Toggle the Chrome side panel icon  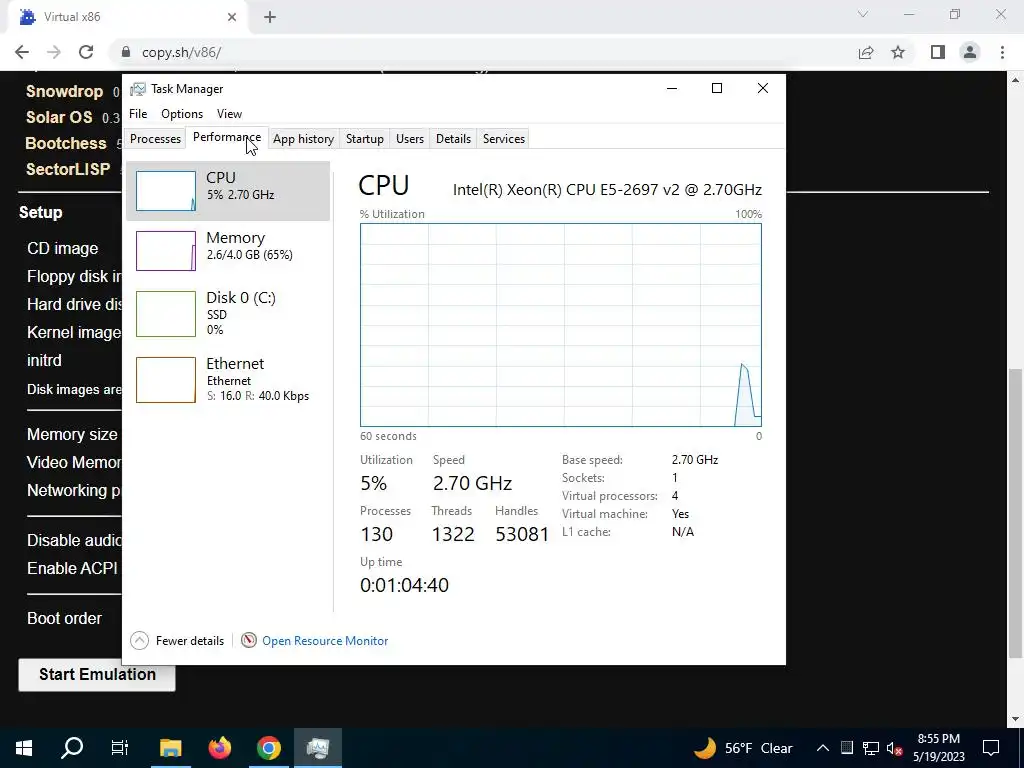click(x=938, y=52)
